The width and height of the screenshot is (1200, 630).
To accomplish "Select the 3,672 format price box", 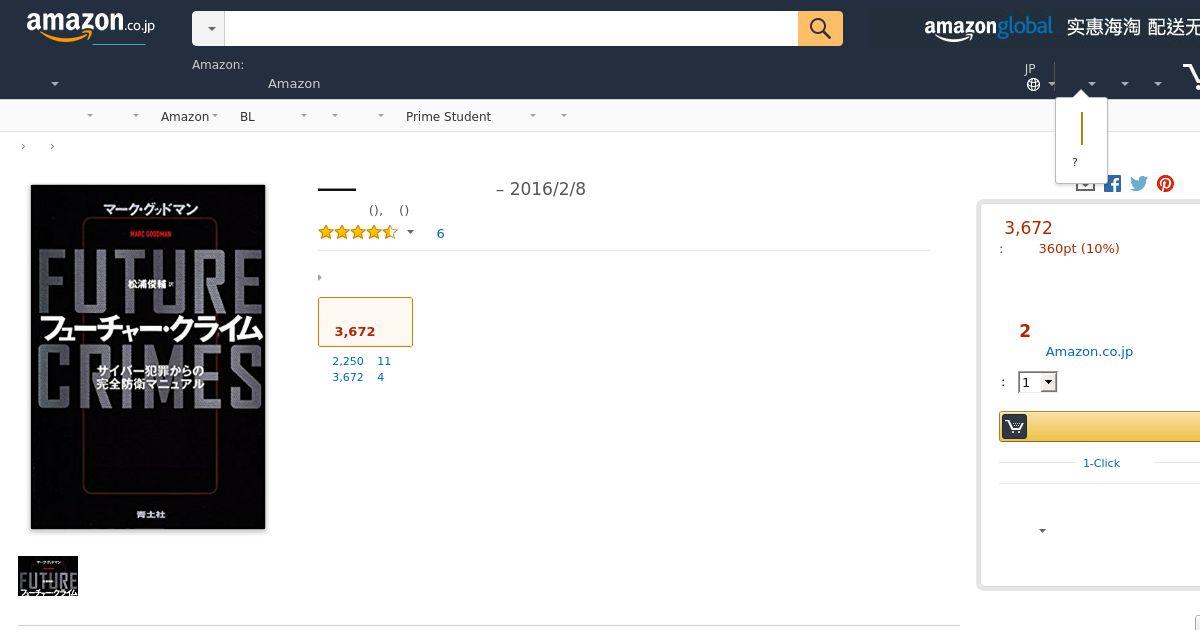I will 365,322.
